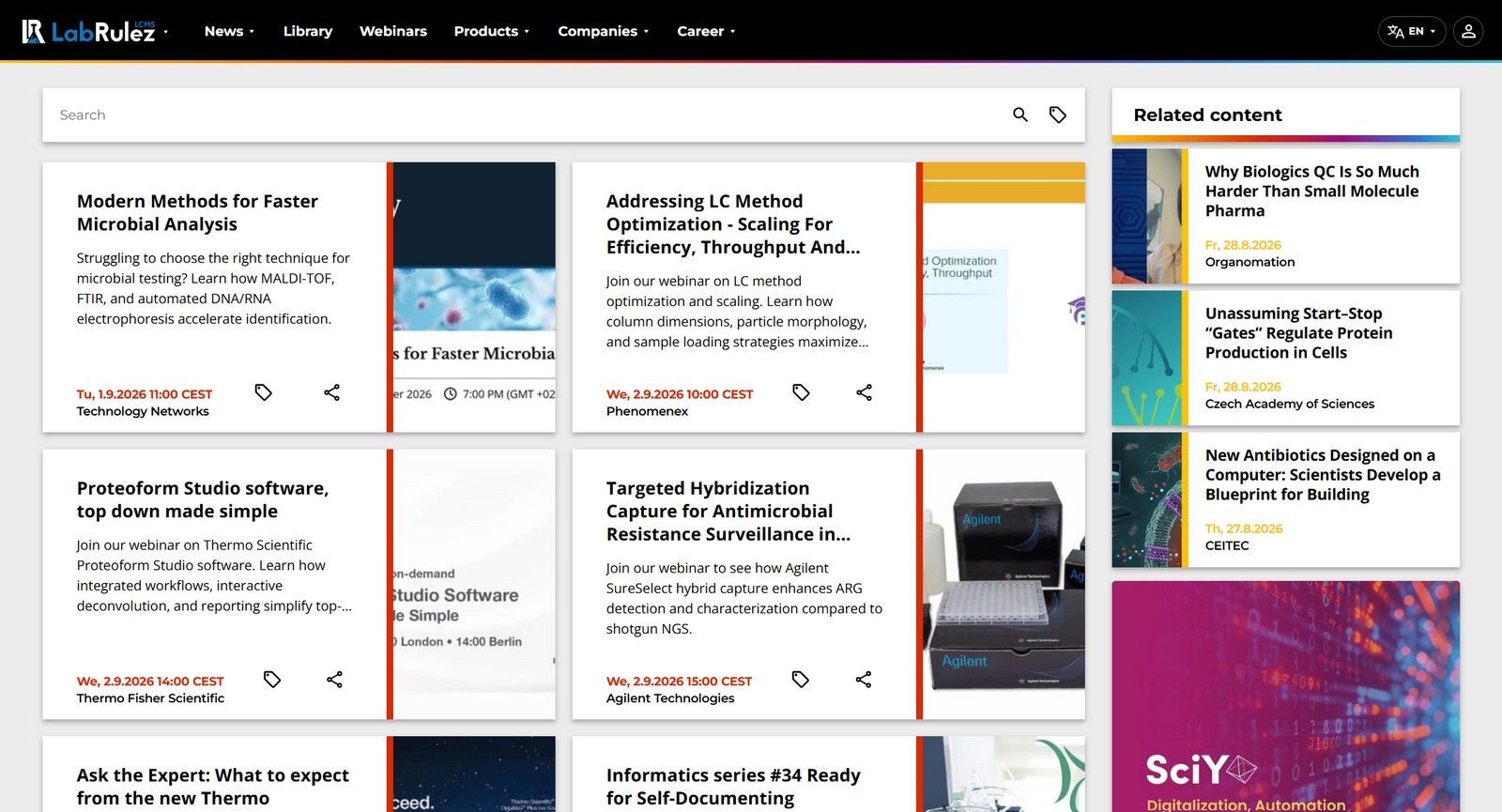Open tags for Phenomenex LC Method webinar
This screenshot has height=812, width=1502.
(801, 392)
